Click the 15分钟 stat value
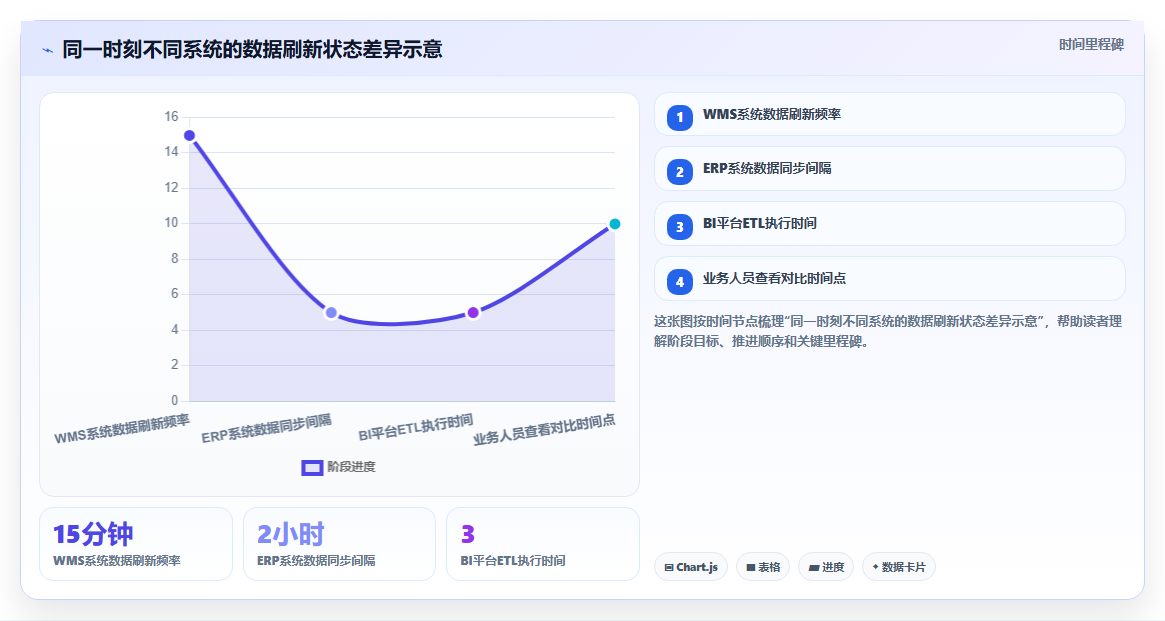 (x=93, y=534)
